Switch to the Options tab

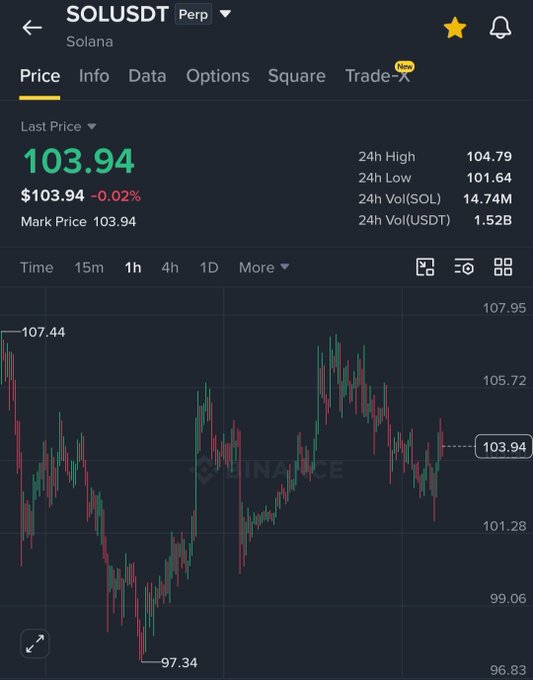[218, 76]
